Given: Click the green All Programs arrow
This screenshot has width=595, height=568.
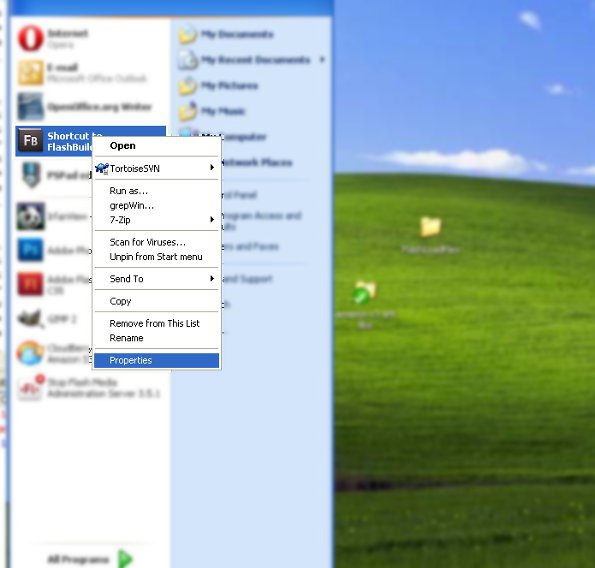Looking at the screenshot, I should click(x=125, y=559).
